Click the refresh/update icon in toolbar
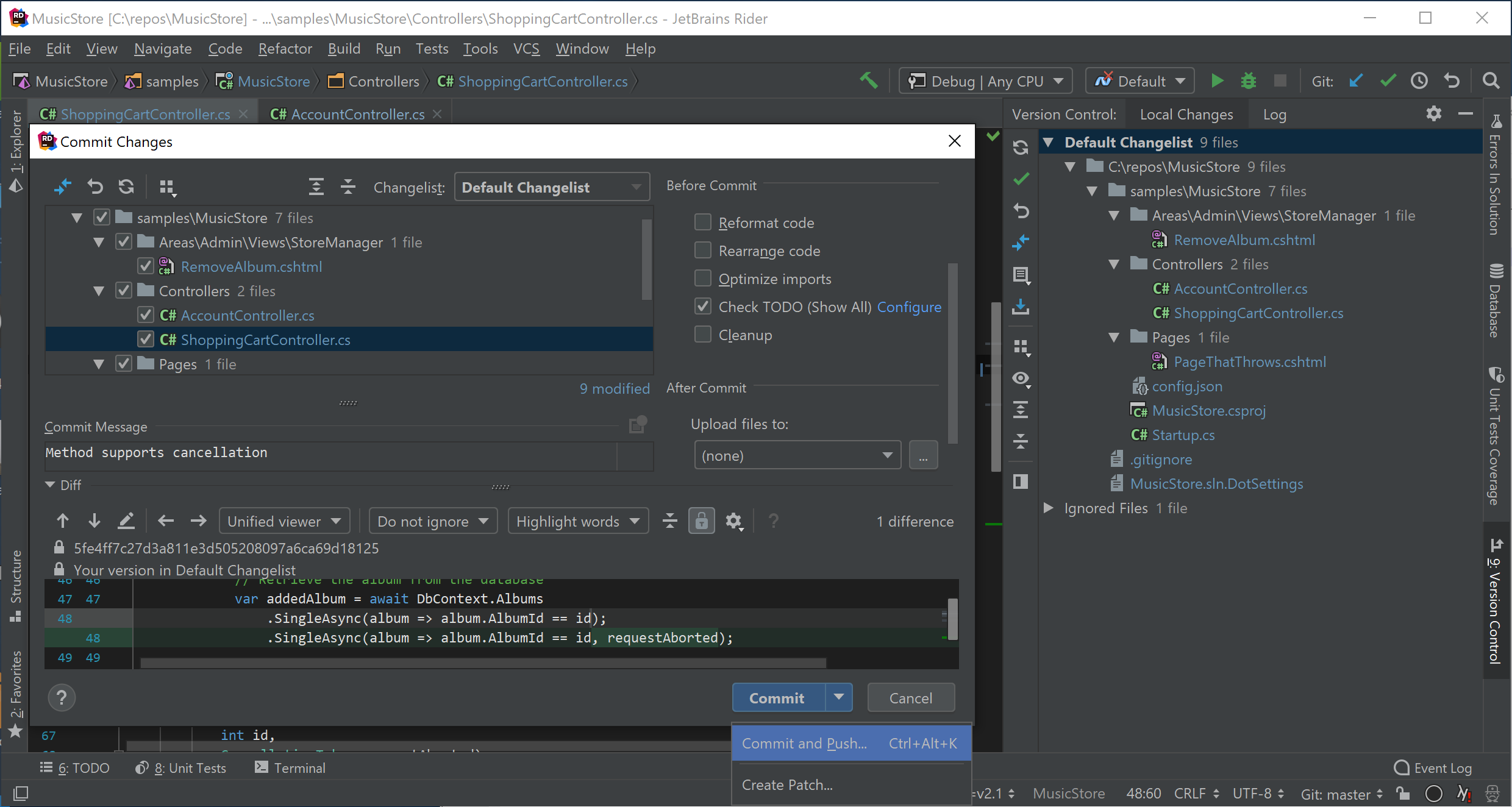Image resolution: width=1512 pixels, height=807 pixels. pos(126,187)
